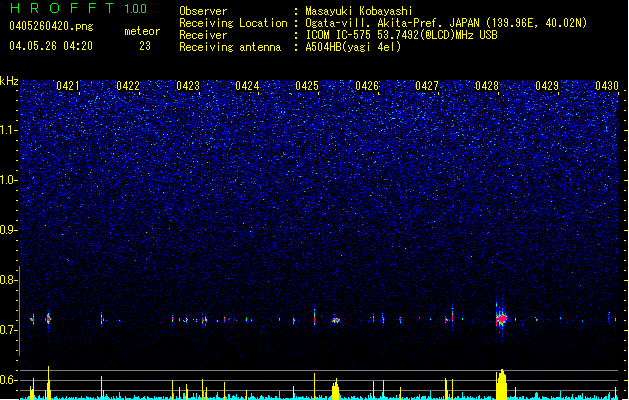
Task: Click the 0.8 frequency axis label
Action: (8, 280)
